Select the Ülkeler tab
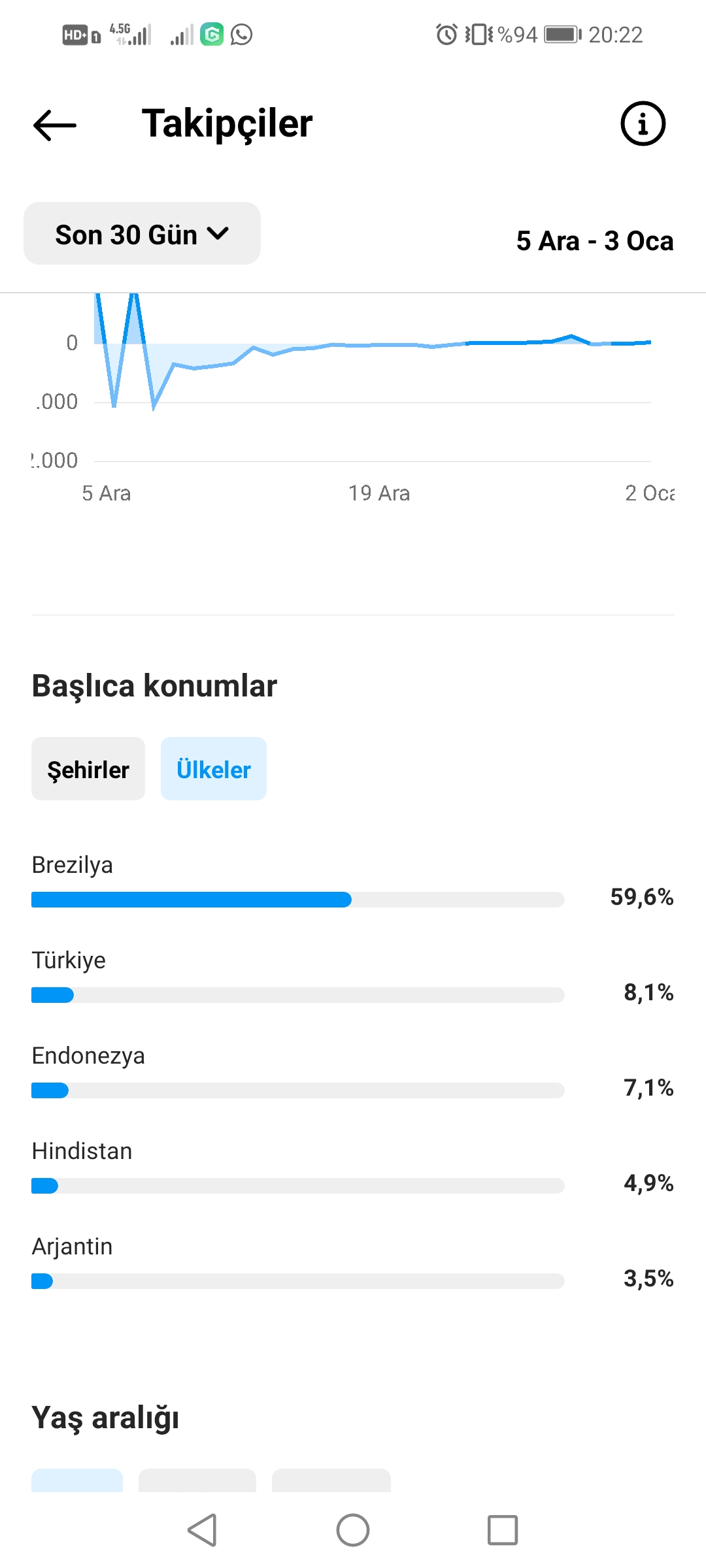The width and height of the screenshot is (706, 1568). tap(214, 769)
